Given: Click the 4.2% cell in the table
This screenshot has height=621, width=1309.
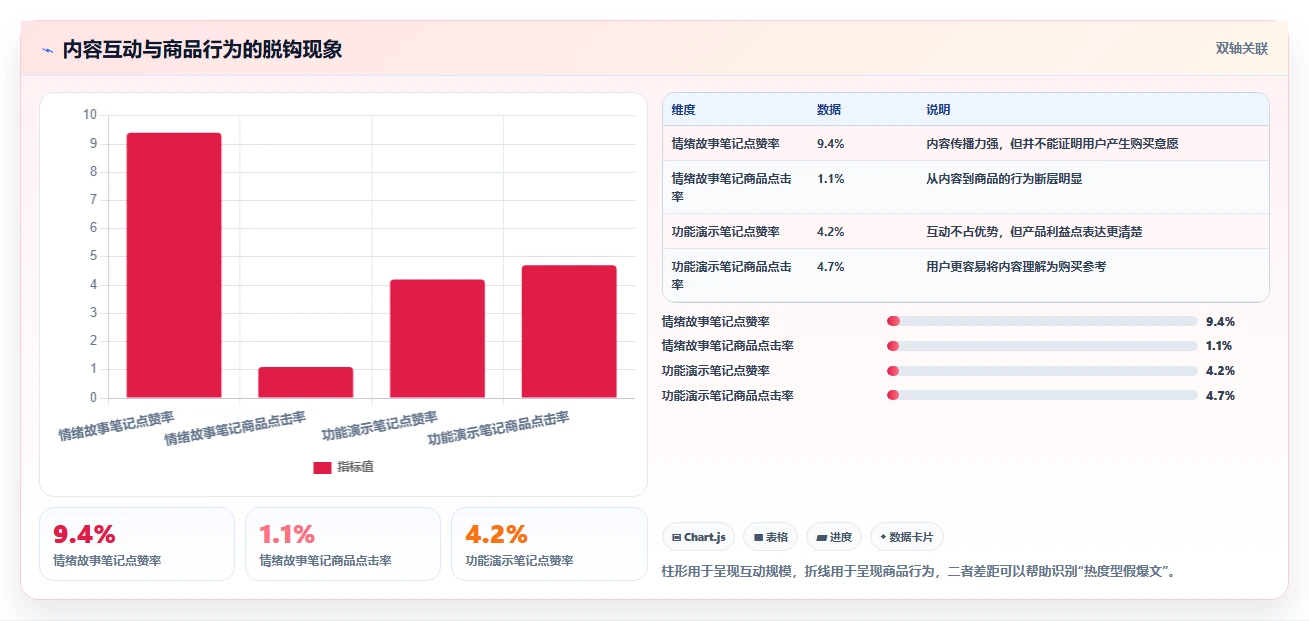Looking at the screenshot, I should point(831,231).
